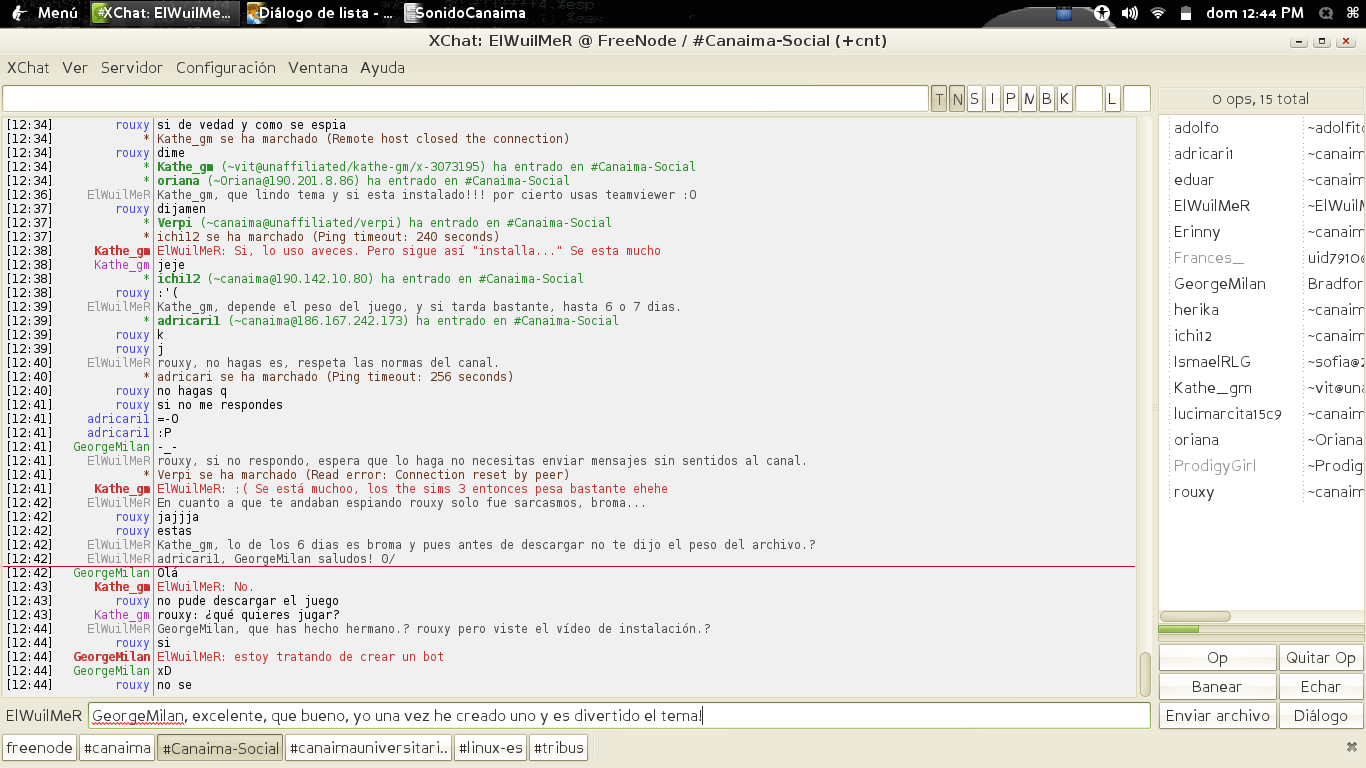Open the Servidor menu

[x=132, y=68]
